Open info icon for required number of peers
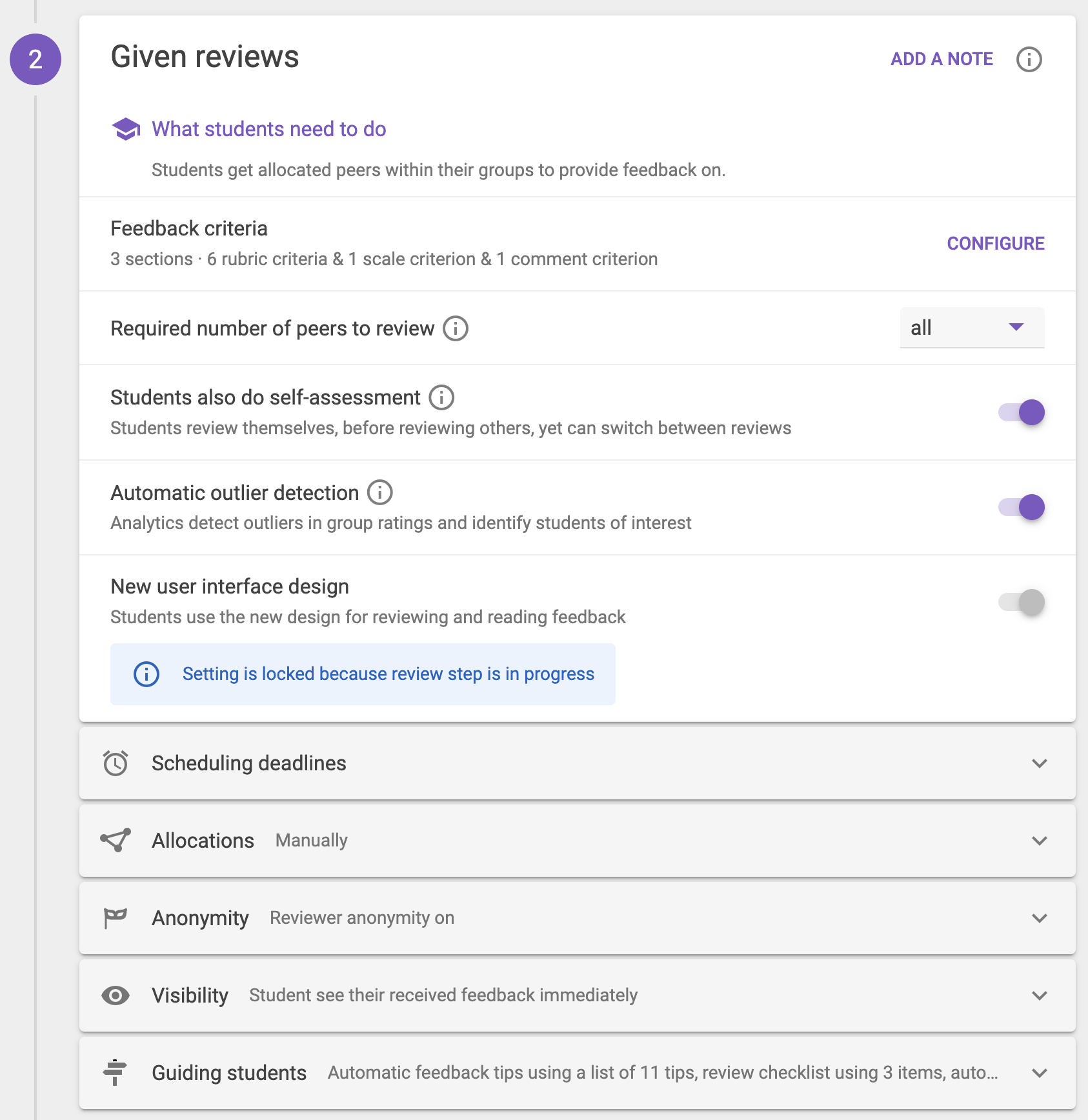 coord(455,328)
